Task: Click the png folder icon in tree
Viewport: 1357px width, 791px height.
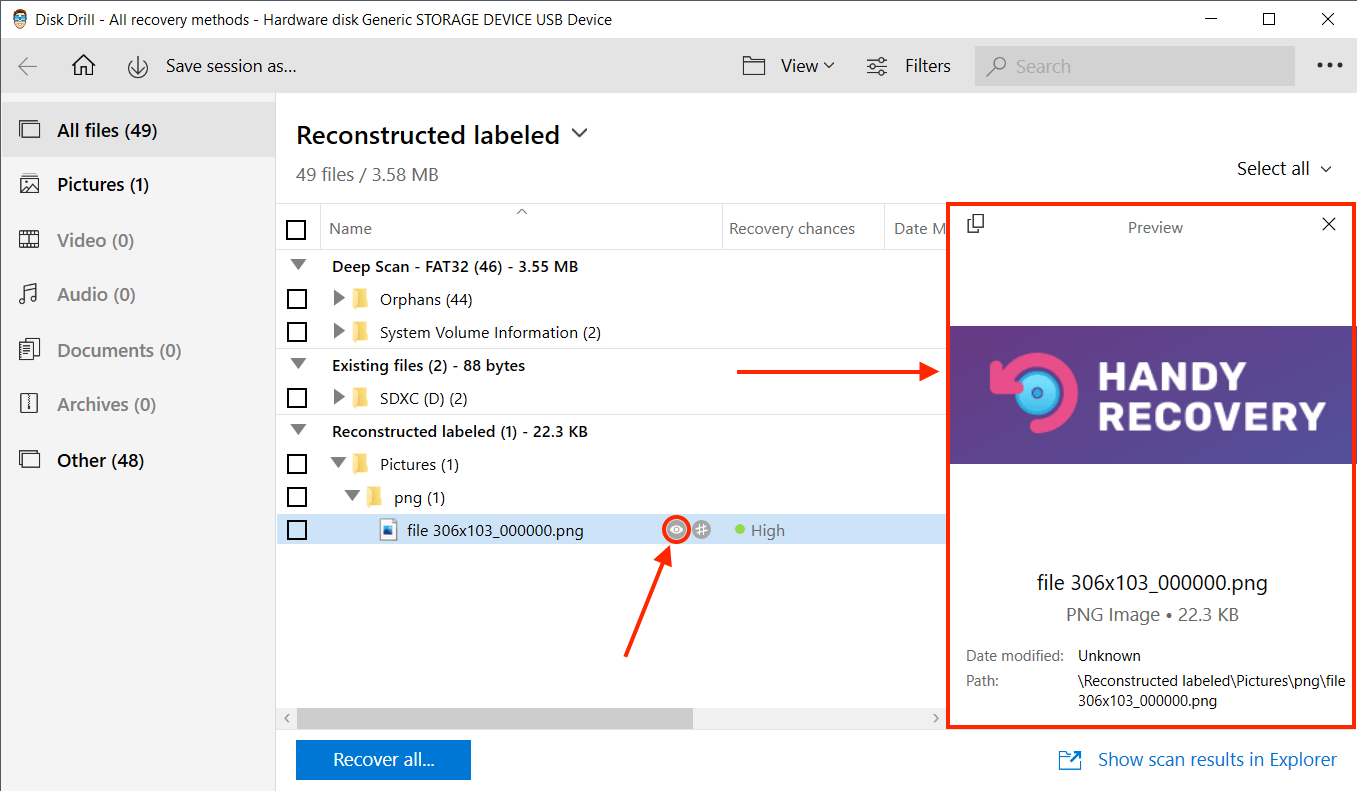Action: tap(375, 497)
